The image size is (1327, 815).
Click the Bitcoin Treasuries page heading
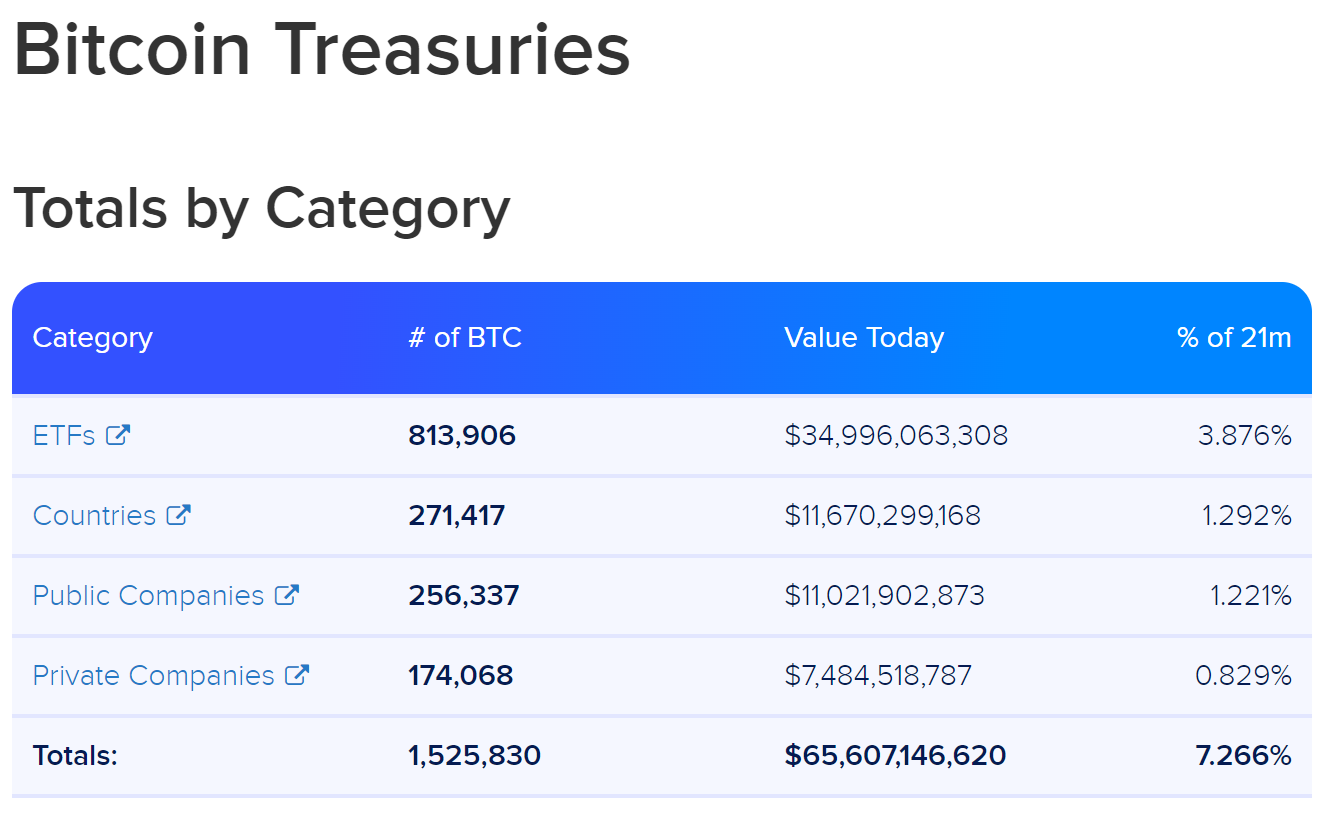(322, 48)
